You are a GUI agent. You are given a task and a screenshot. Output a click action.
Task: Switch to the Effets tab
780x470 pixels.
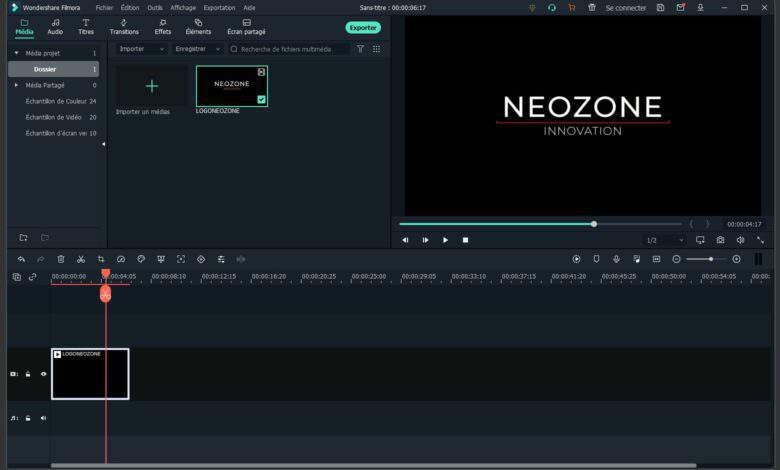pyautogui.click(x=163, y=27)
